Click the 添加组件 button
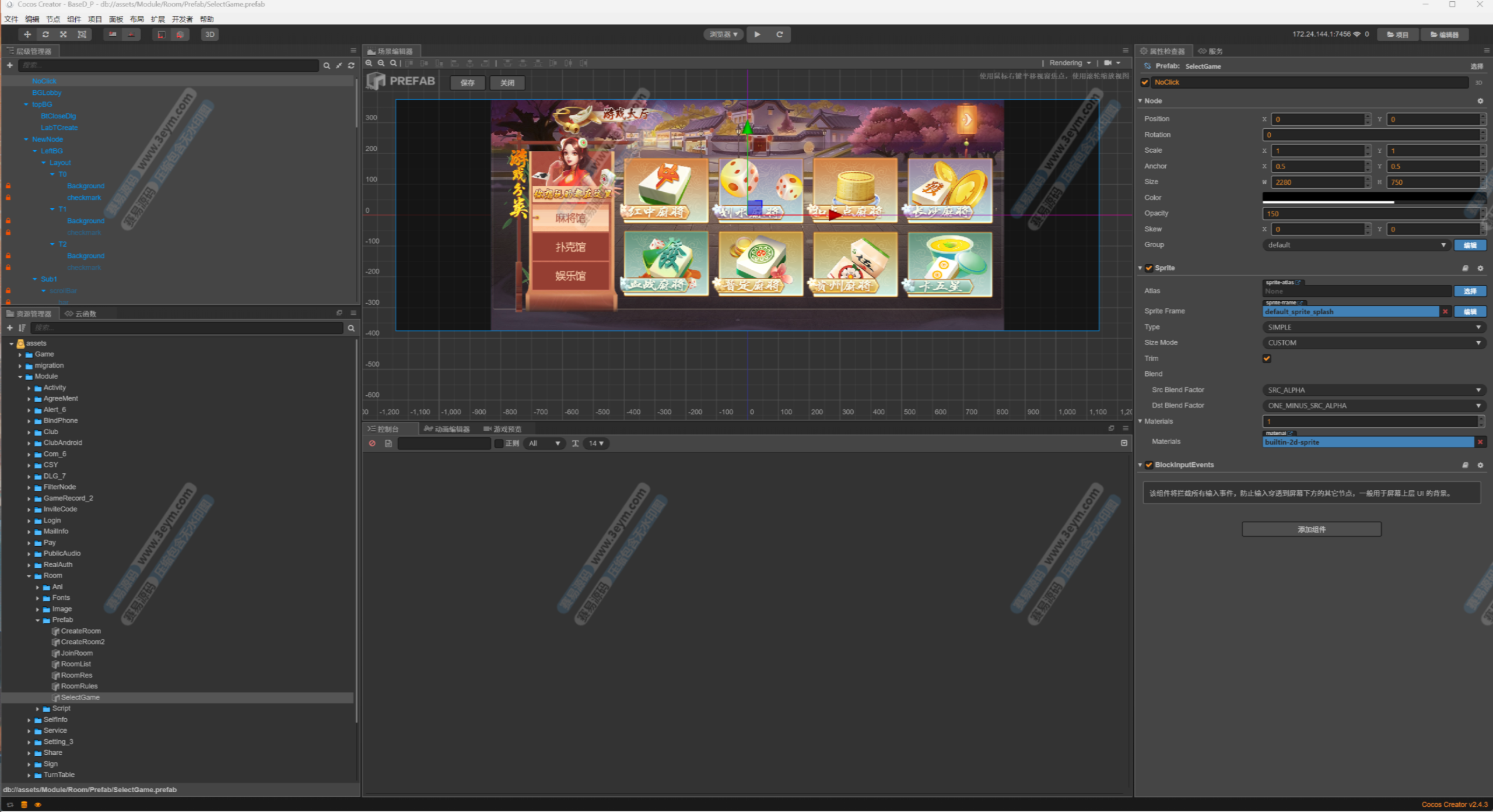1493x812 pixels. coord(1311,529)
